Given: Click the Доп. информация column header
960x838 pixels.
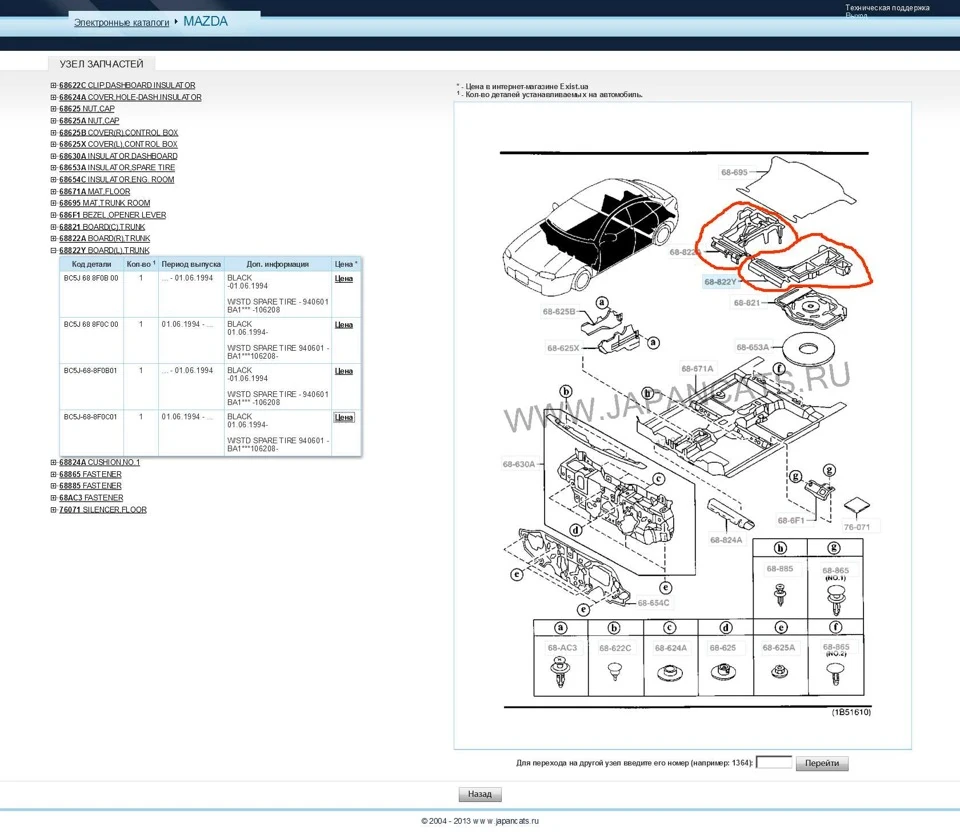Looking at the screenshot, I should click(x=277, y=264).
